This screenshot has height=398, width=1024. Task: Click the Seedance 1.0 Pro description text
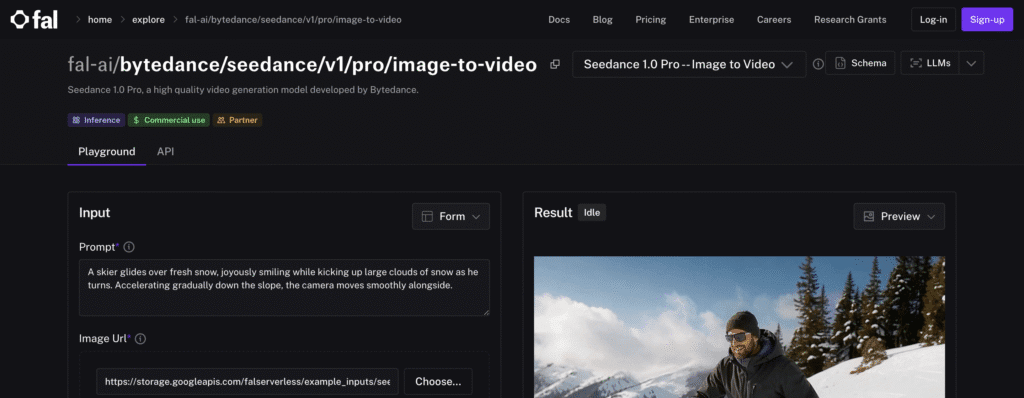(243, 90)
